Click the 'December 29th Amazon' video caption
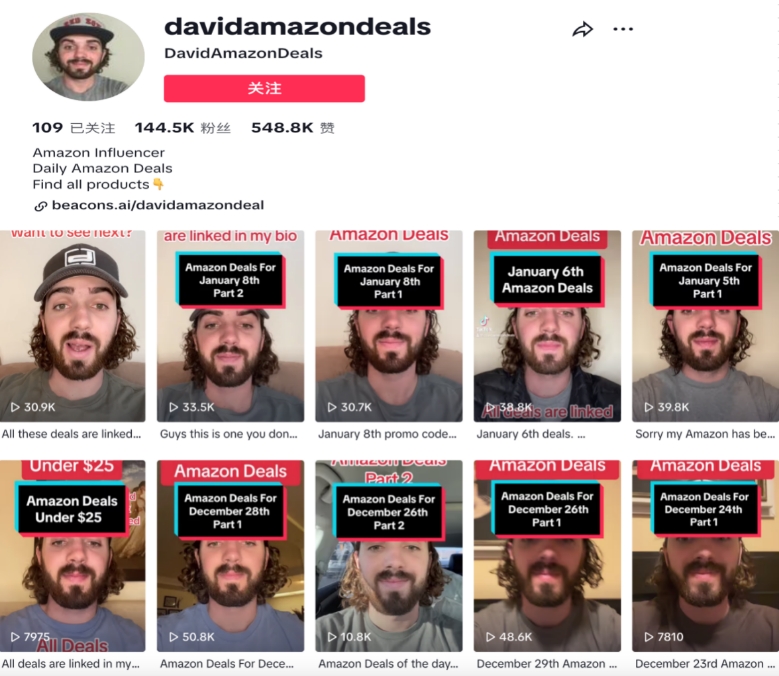Viewport: 779px width, 676px height. 546,664
